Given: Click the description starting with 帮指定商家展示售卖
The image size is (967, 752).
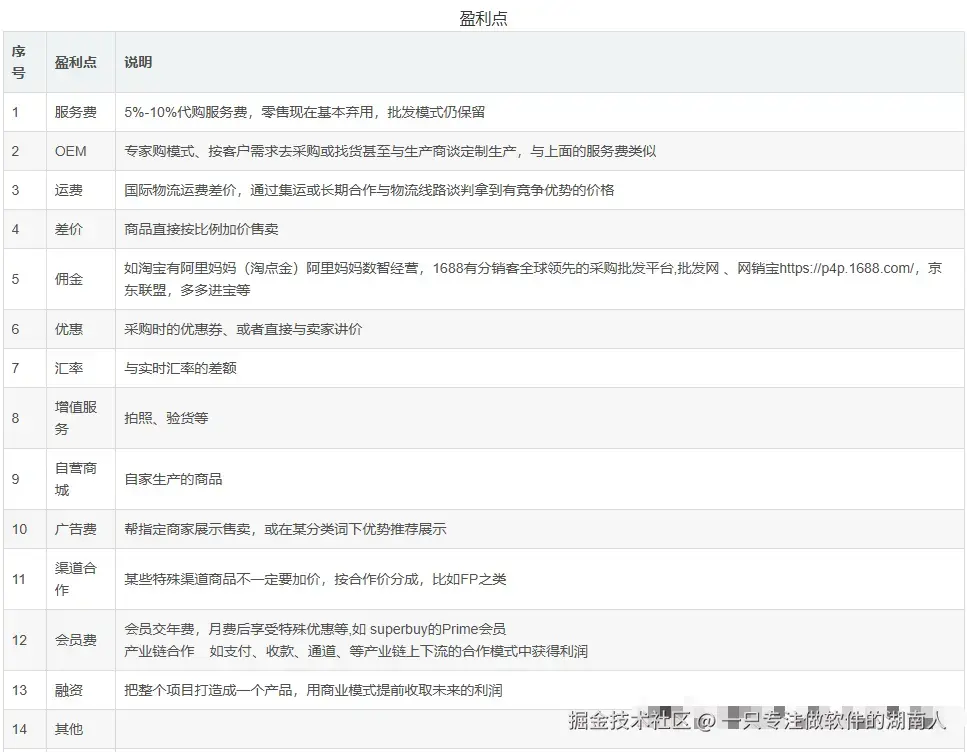Looking at the screenshot, I should (x=285, y=529).
